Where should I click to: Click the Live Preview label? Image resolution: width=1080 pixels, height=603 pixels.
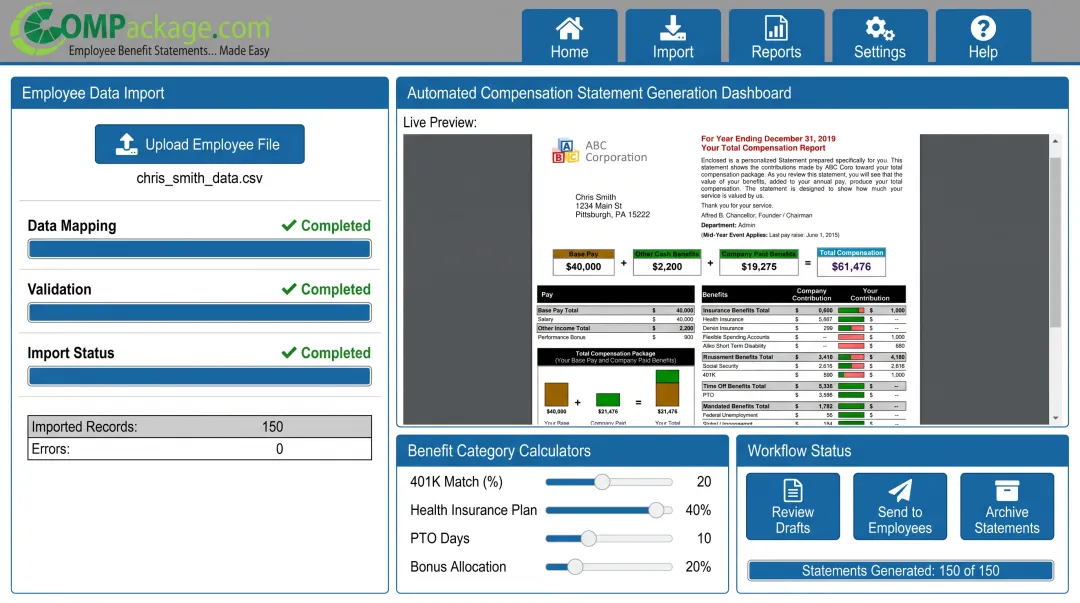point(439,122)
